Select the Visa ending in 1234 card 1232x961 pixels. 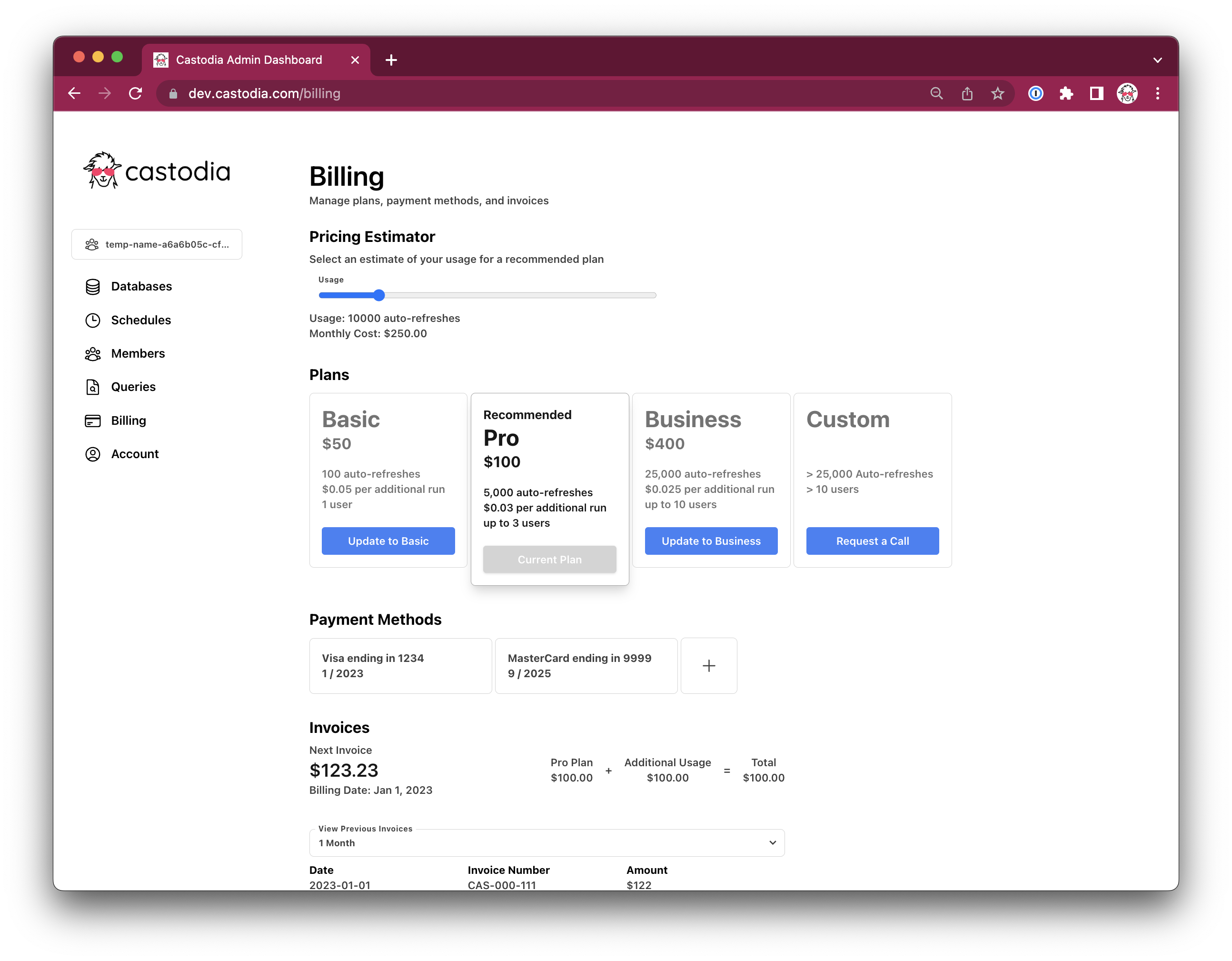coord(400,666)
